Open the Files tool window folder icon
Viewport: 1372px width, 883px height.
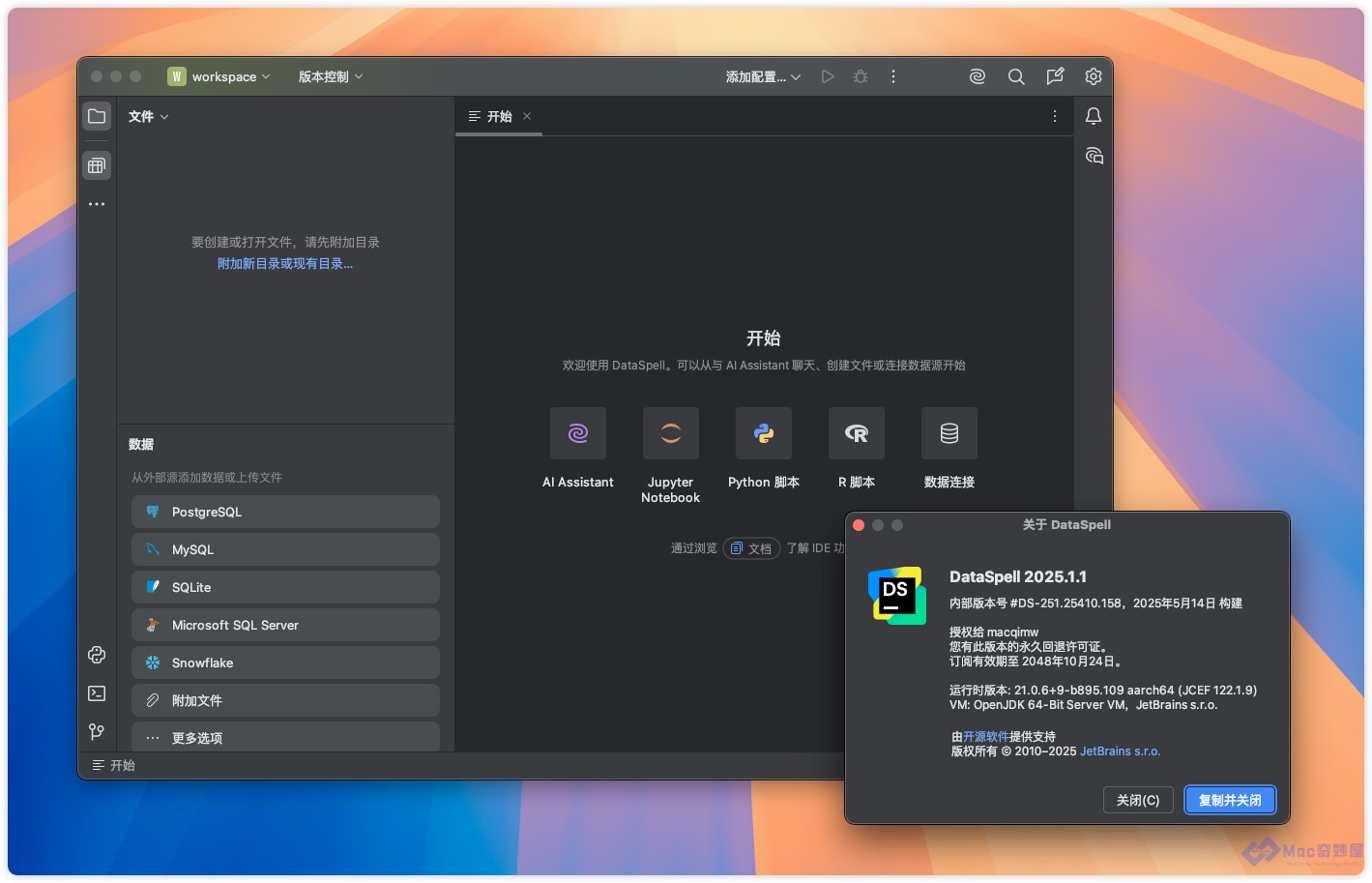click(x=97, y=116)
